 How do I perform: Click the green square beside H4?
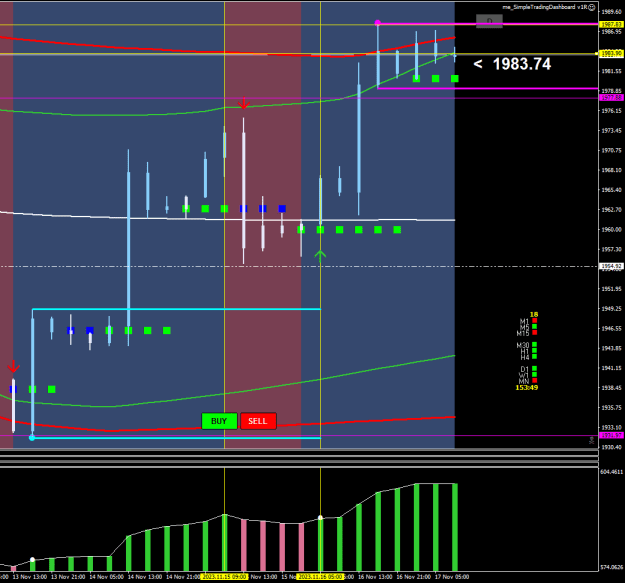coord(535,357)
